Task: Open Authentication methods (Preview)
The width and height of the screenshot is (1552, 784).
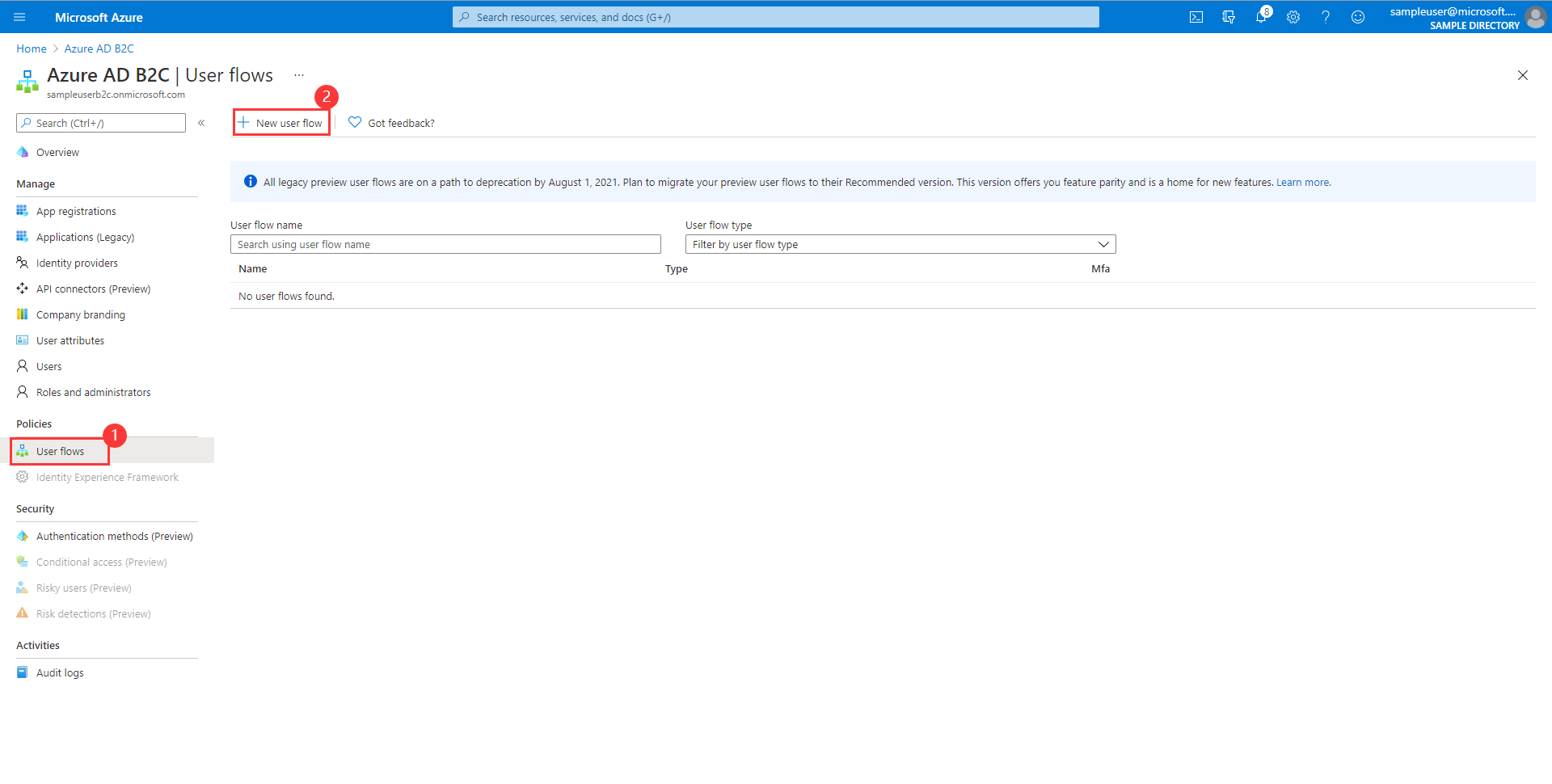Action: [115, 536]
